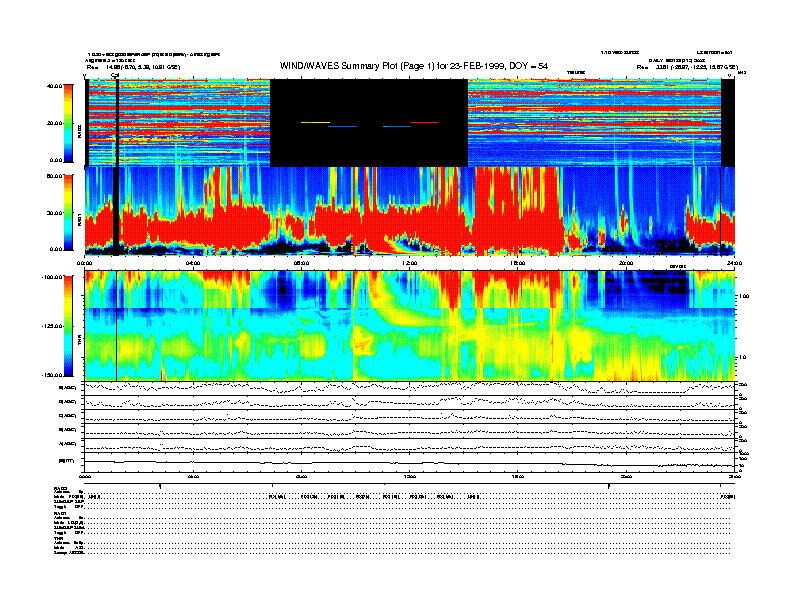Click the black data-gap block in the RAD2 spectrogram

point(369,123)
